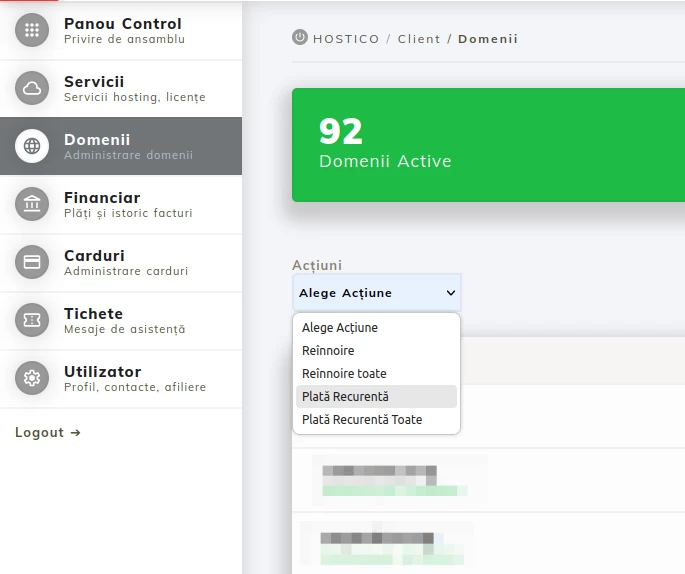Open the Financiar menu item
Screen dimensions: 685x574
pos(102,198)
